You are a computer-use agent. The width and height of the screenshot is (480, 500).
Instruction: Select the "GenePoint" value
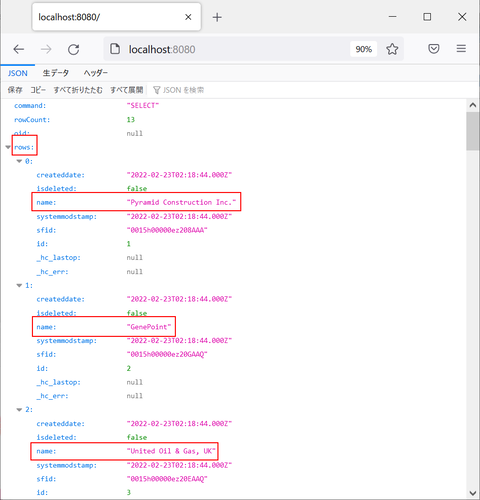point(149,327)
